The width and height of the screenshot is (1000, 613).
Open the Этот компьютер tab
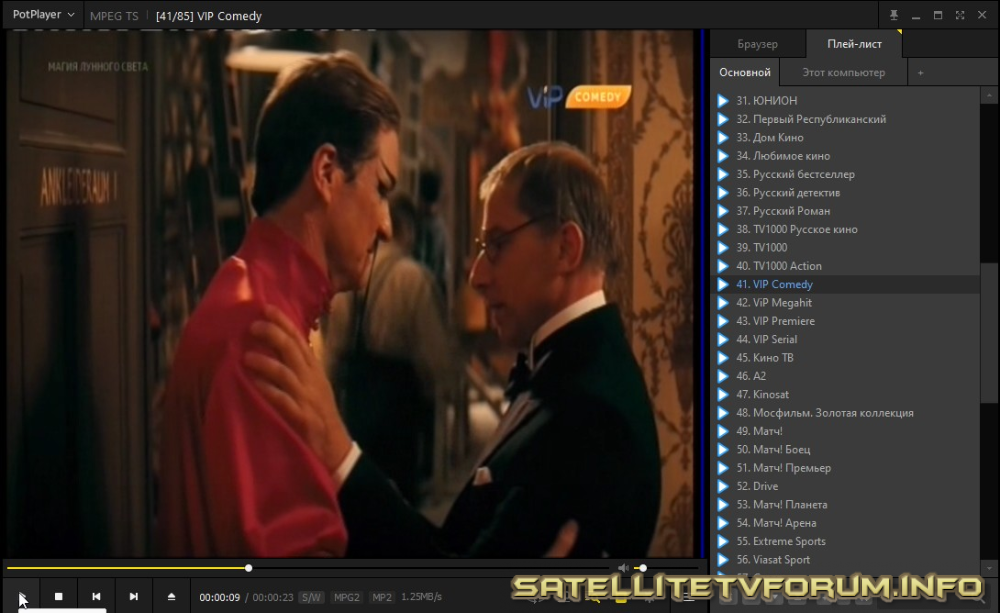coord(843,72)
